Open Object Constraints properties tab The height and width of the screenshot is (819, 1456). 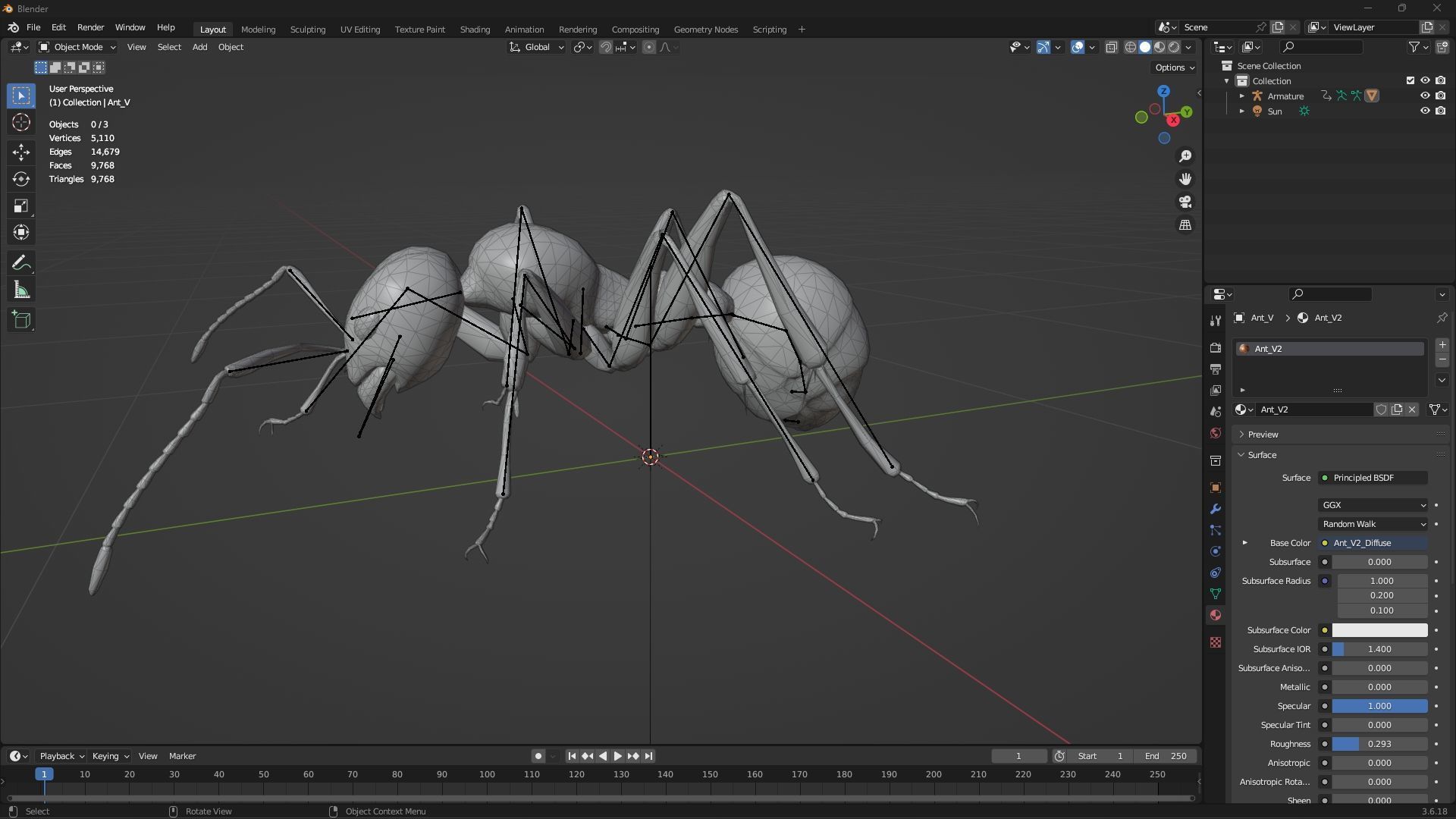click(1216, 573)
